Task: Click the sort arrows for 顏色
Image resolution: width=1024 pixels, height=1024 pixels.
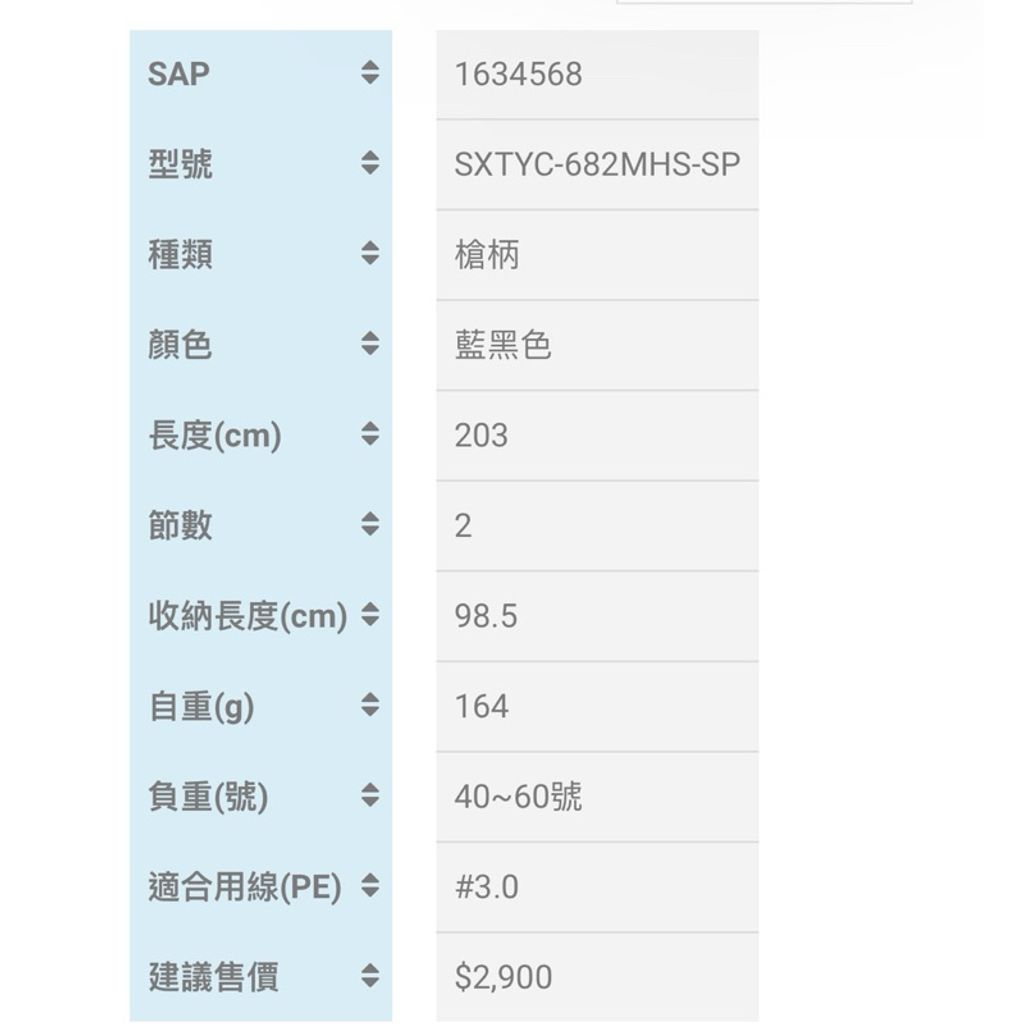Action: coord(370,345)
